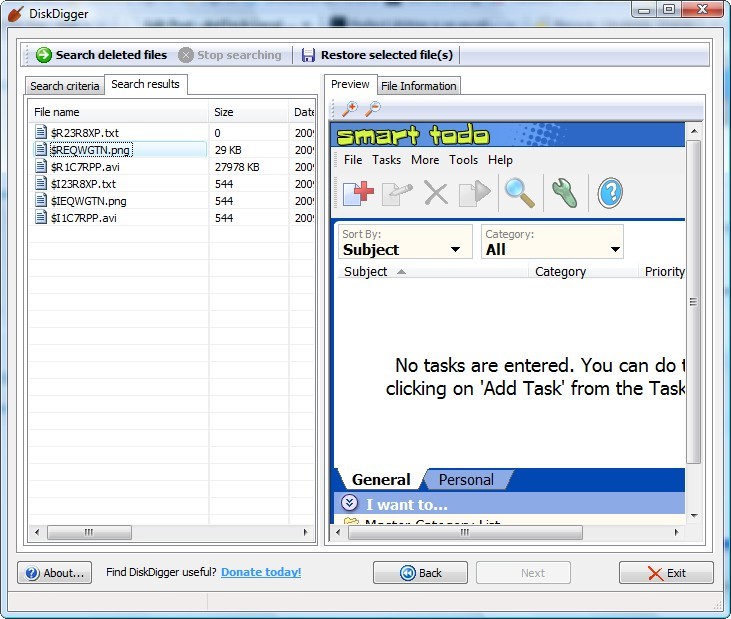Follow the Donate today! link
Image resolution: width=731 pixels, height=619 pixels.
pos(261,572)
